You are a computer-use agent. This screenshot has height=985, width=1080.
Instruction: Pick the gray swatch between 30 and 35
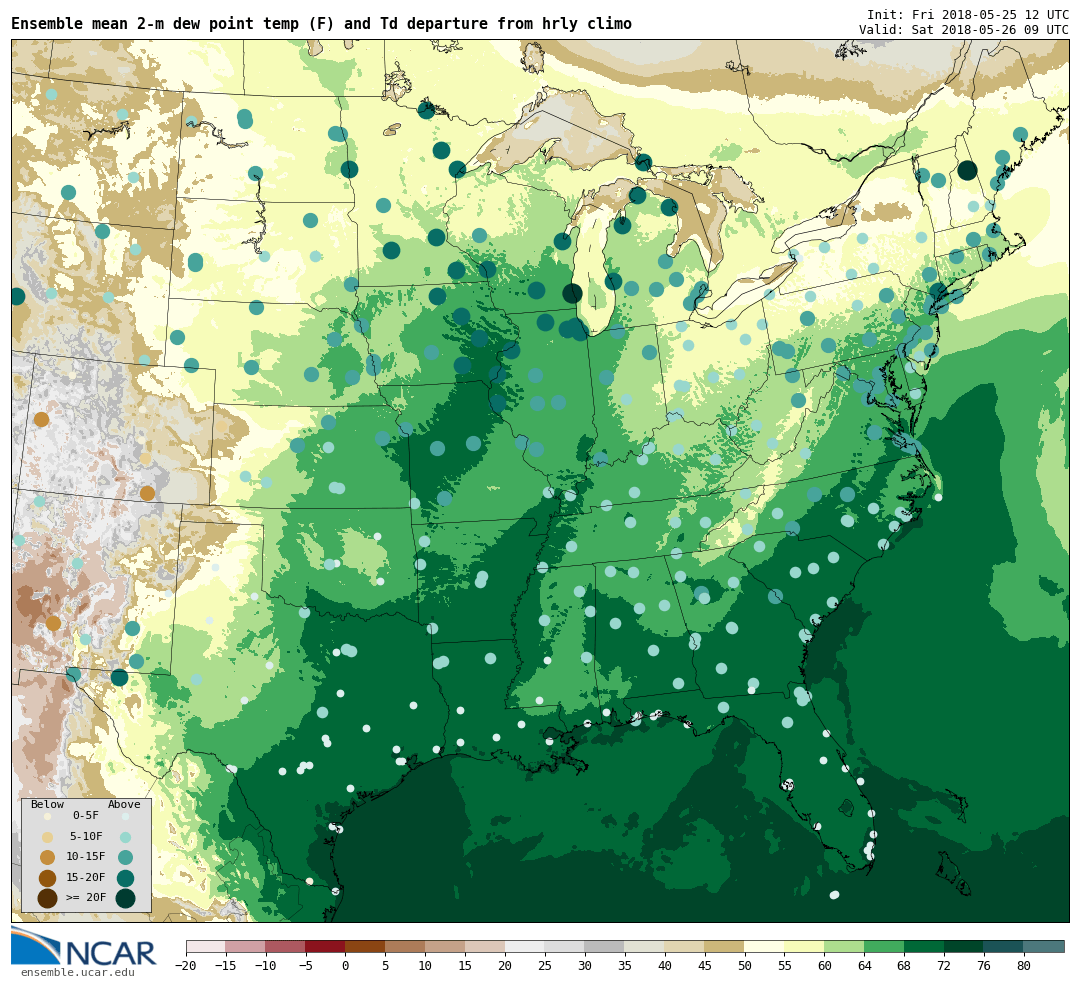(605, 946)
